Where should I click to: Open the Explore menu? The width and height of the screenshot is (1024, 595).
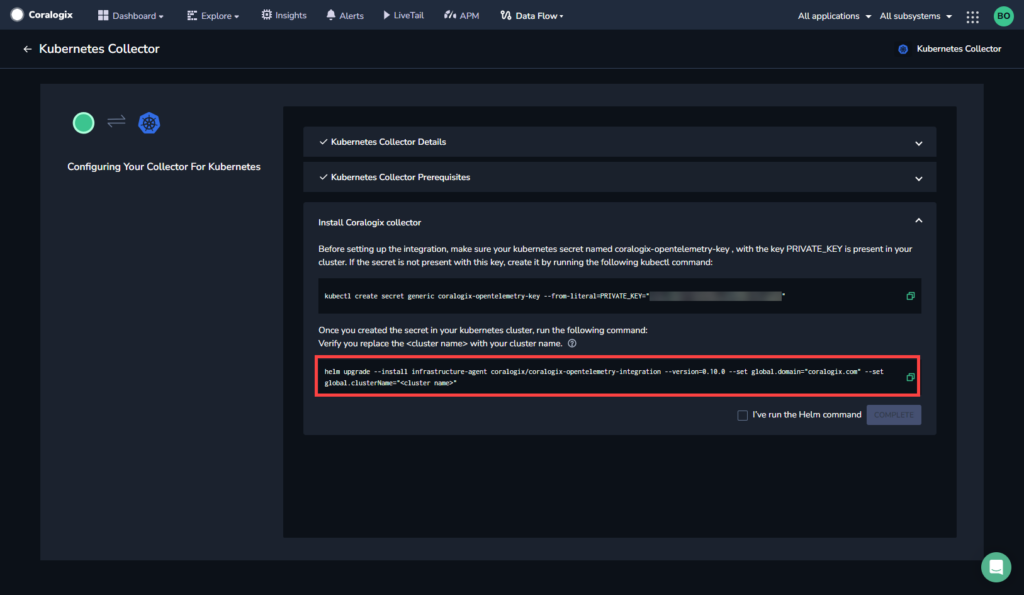coord(213,16)
